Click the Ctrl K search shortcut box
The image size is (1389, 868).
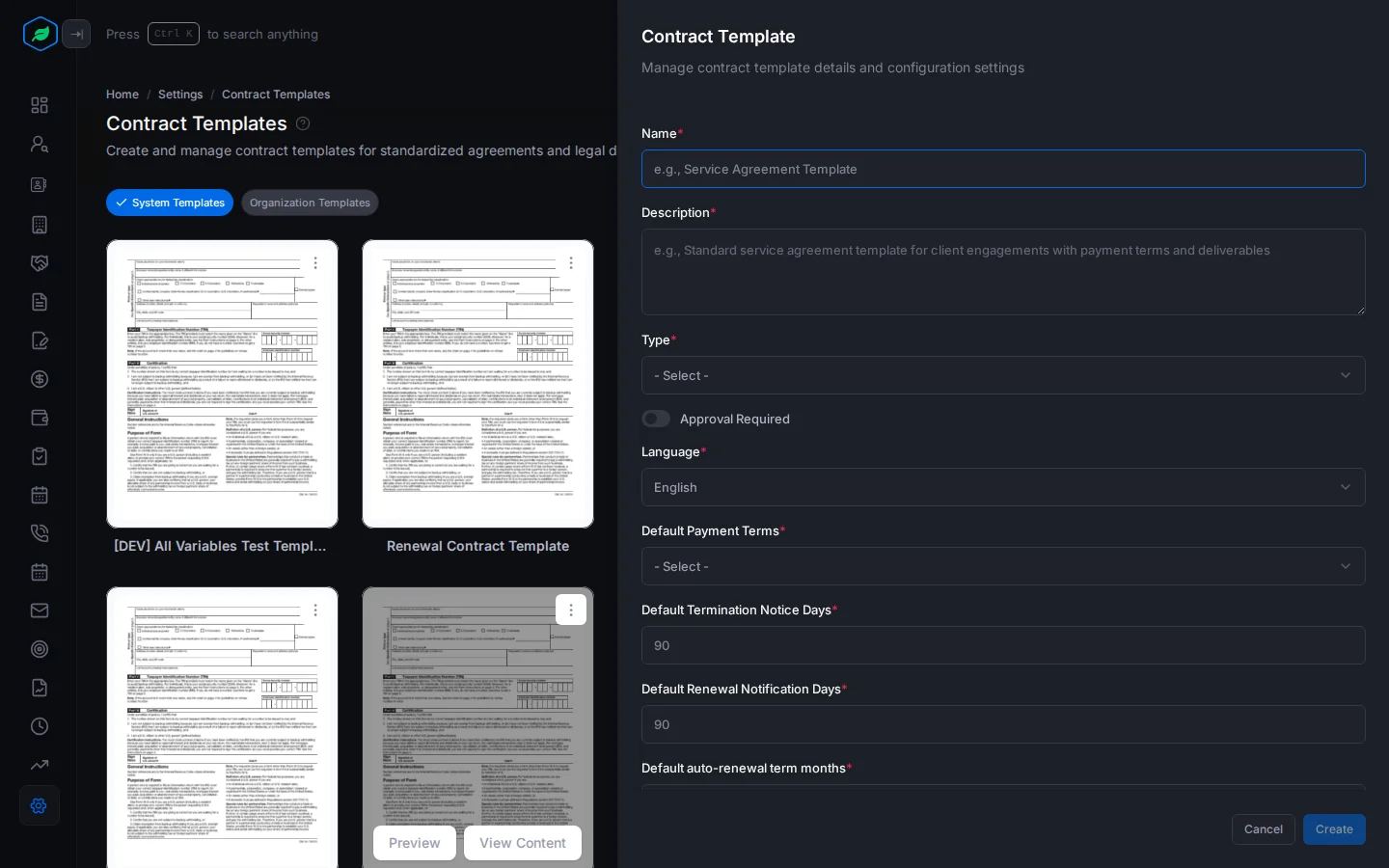click(x=174, y=34)
